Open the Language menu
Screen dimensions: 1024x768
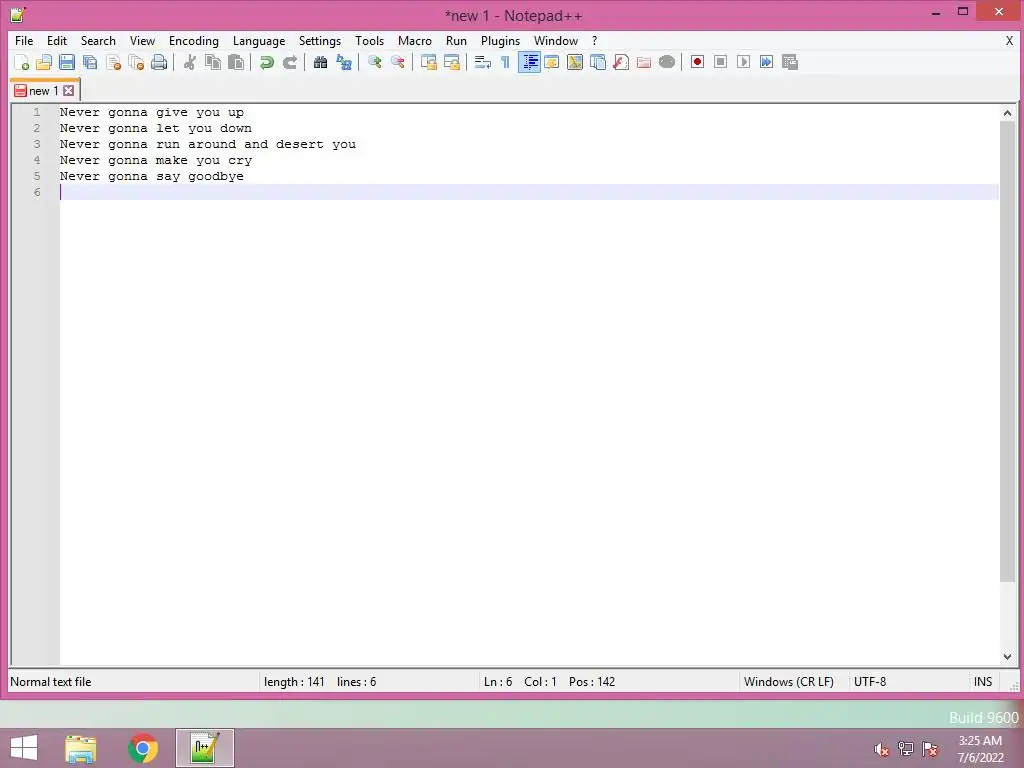[259, 40]
